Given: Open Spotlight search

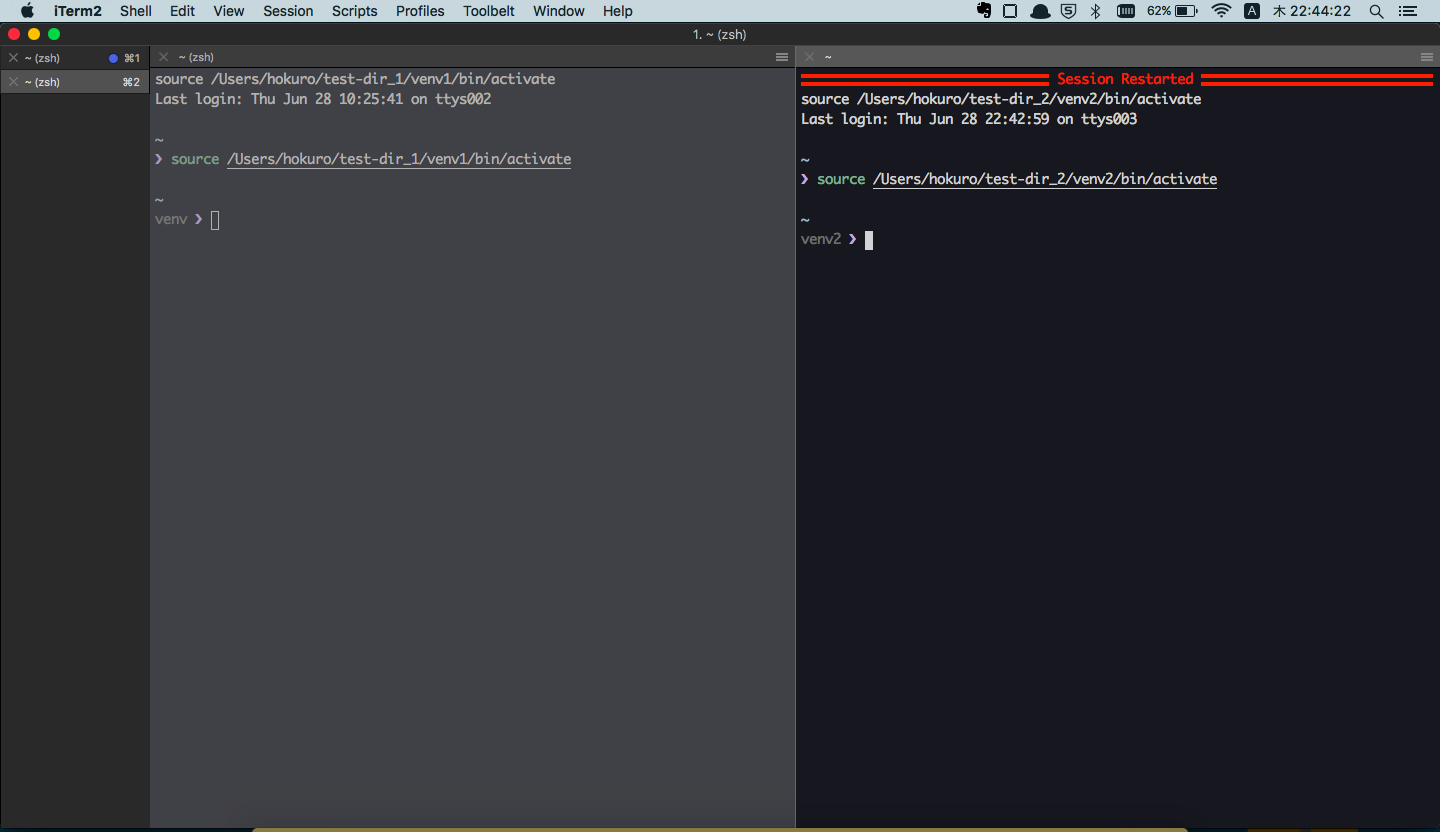Looking at the screenshot, I should click(x=1377, y=11).
